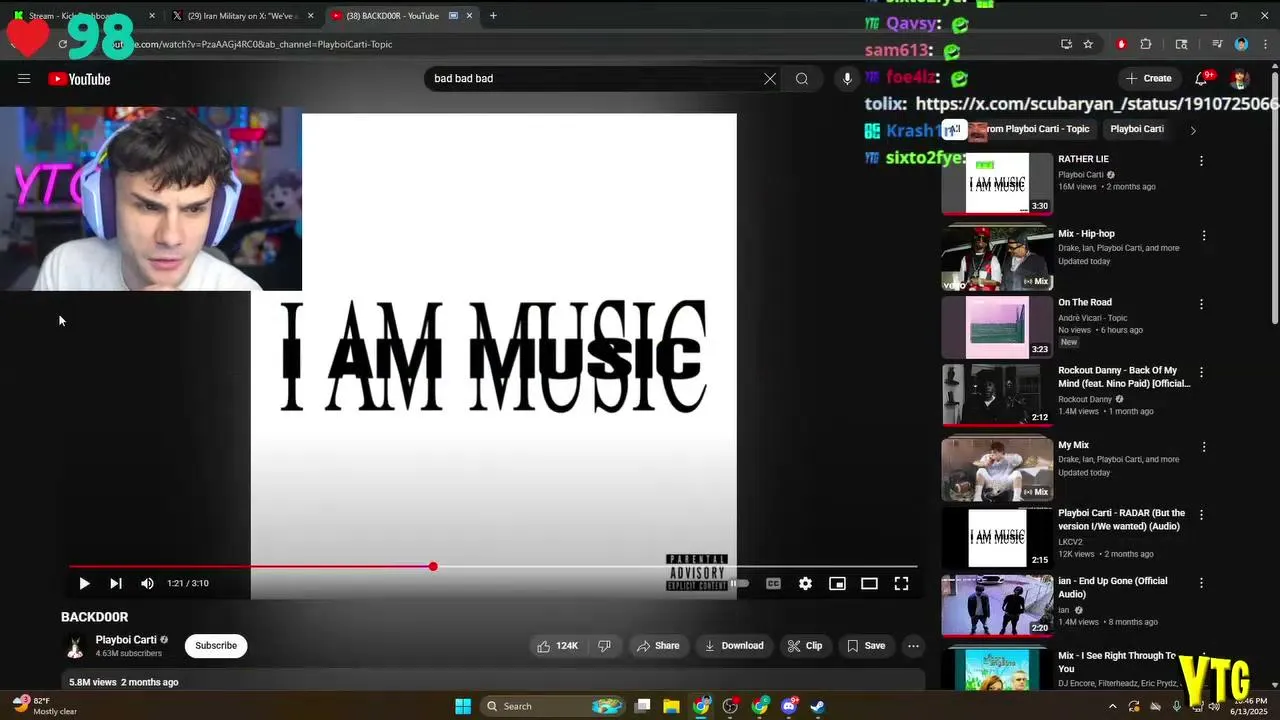Screen dimensions: 1280x720
Task: Open options menu for End Up Gone
Action: (1202, 583)
